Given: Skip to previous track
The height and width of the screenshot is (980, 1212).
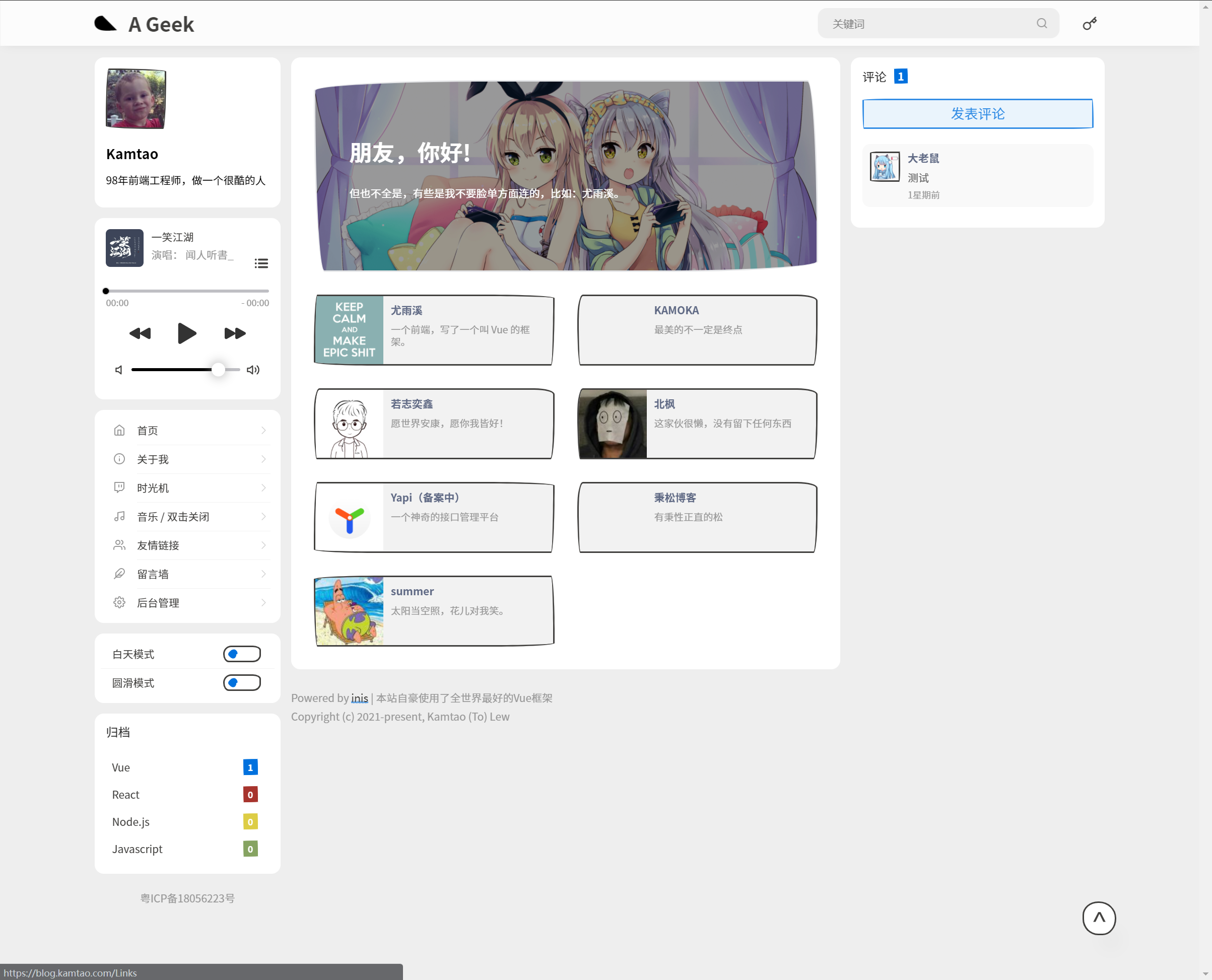Looking at the screenshot, I should 140,333.
